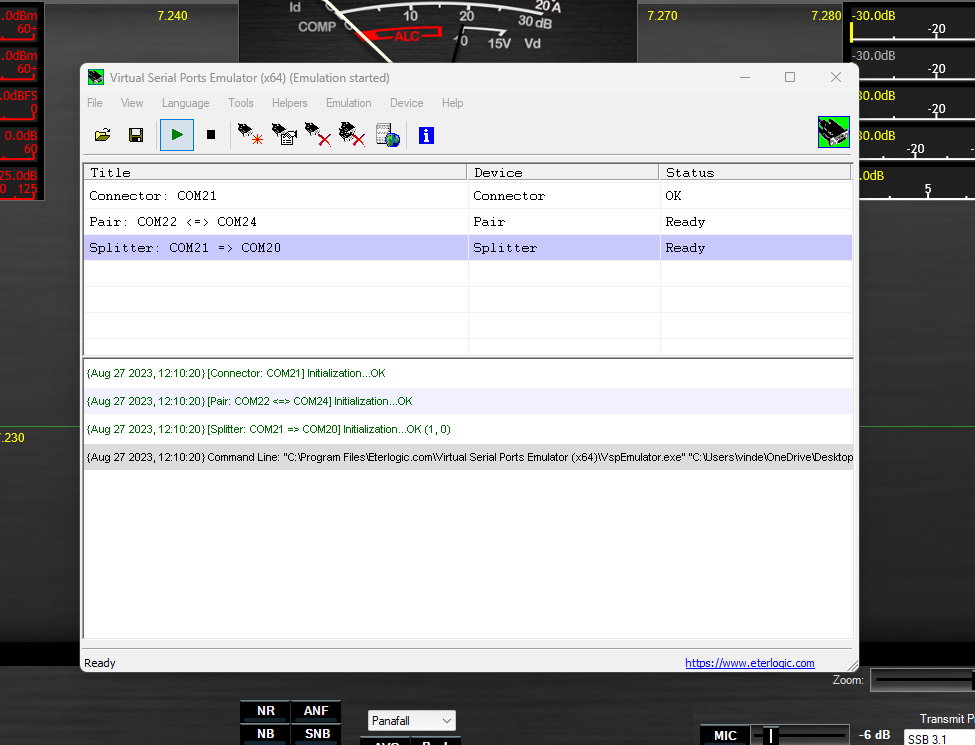Viewport: 975px width, 745px height.
Task: Click the Ready status of the Splitter device
Action: tap(685, 248)
